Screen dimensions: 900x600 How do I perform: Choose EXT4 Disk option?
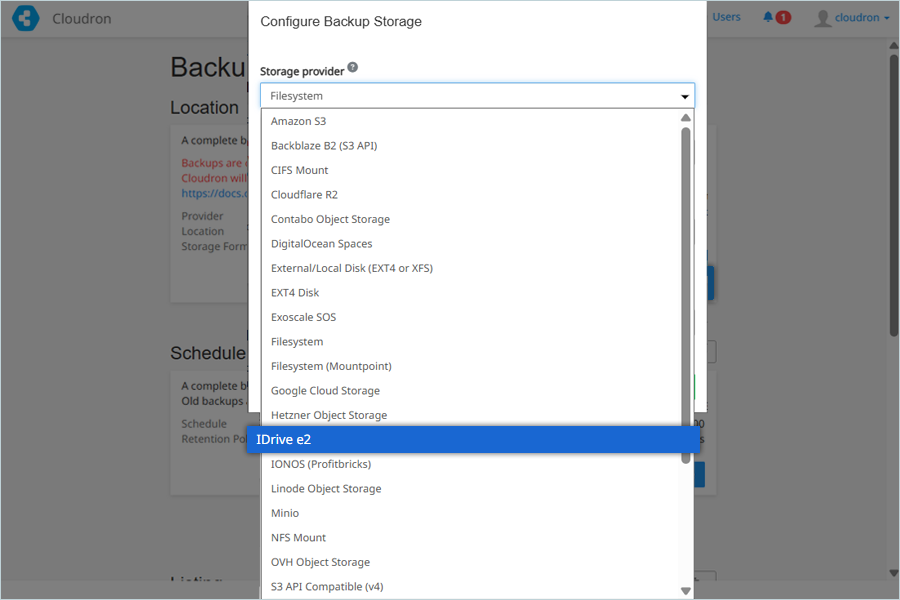(x=472, y=293)
